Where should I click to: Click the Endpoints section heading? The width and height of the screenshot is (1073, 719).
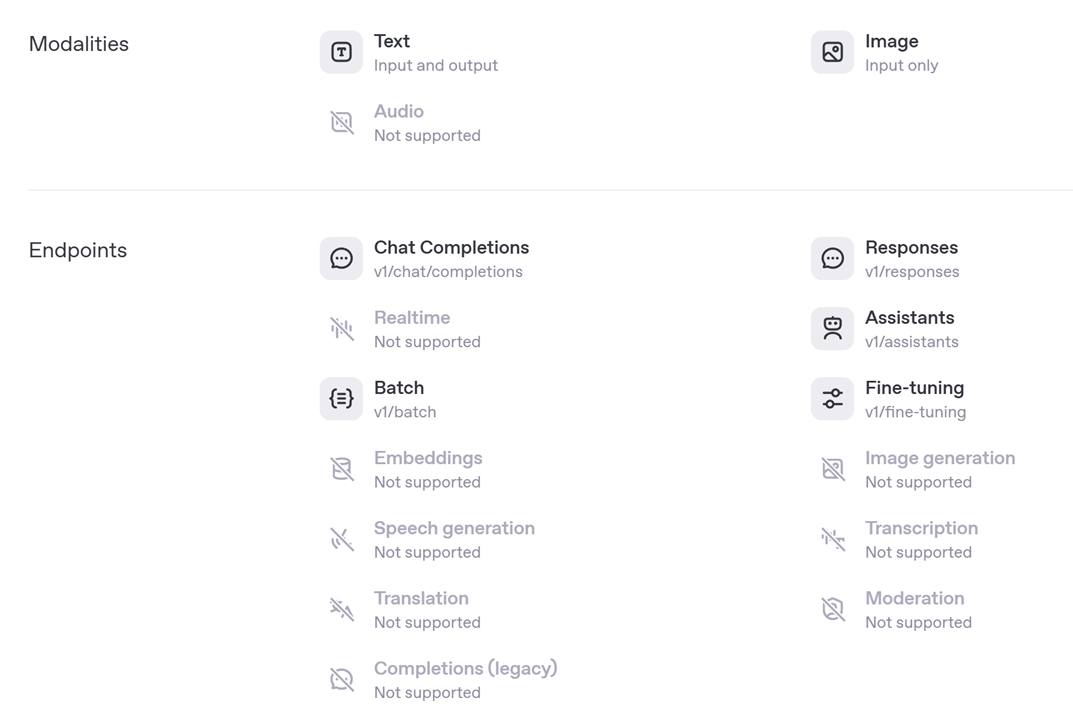tap(78, 250)
